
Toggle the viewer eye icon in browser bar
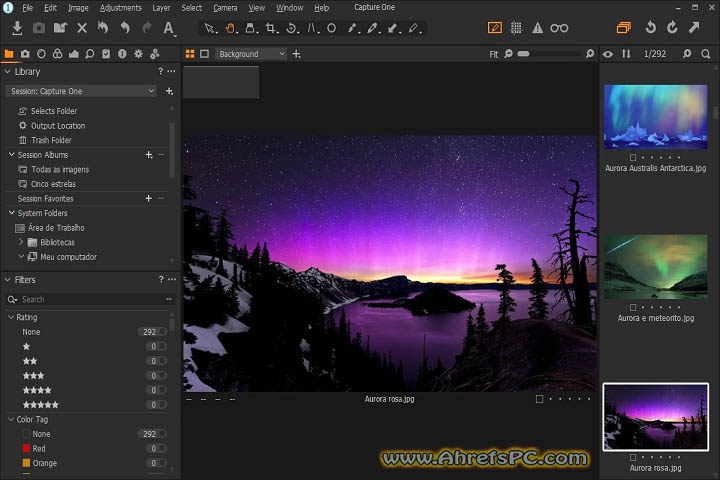coord(608,54)
